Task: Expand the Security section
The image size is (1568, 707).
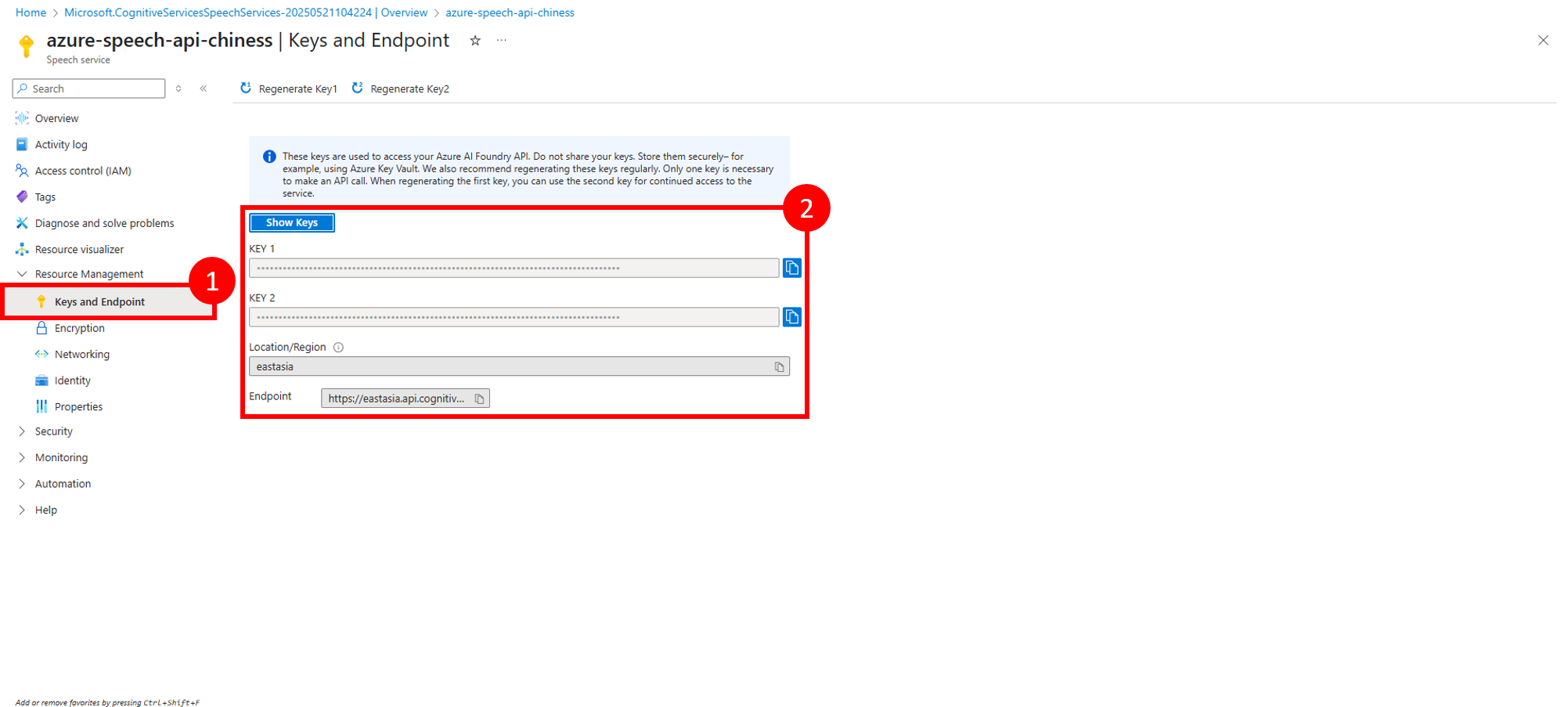Action: (22, 431)
